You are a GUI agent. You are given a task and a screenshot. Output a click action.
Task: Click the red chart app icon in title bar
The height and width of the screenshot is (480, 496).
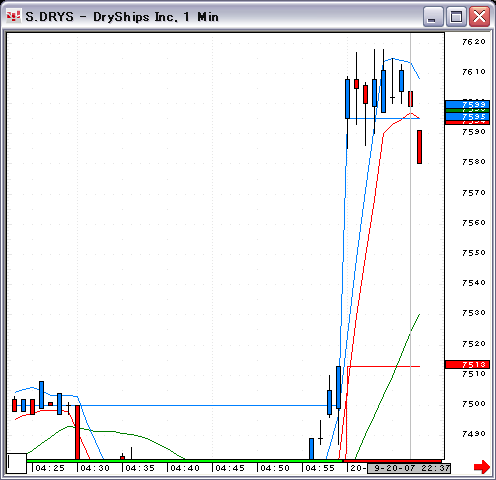pos(13,16)
